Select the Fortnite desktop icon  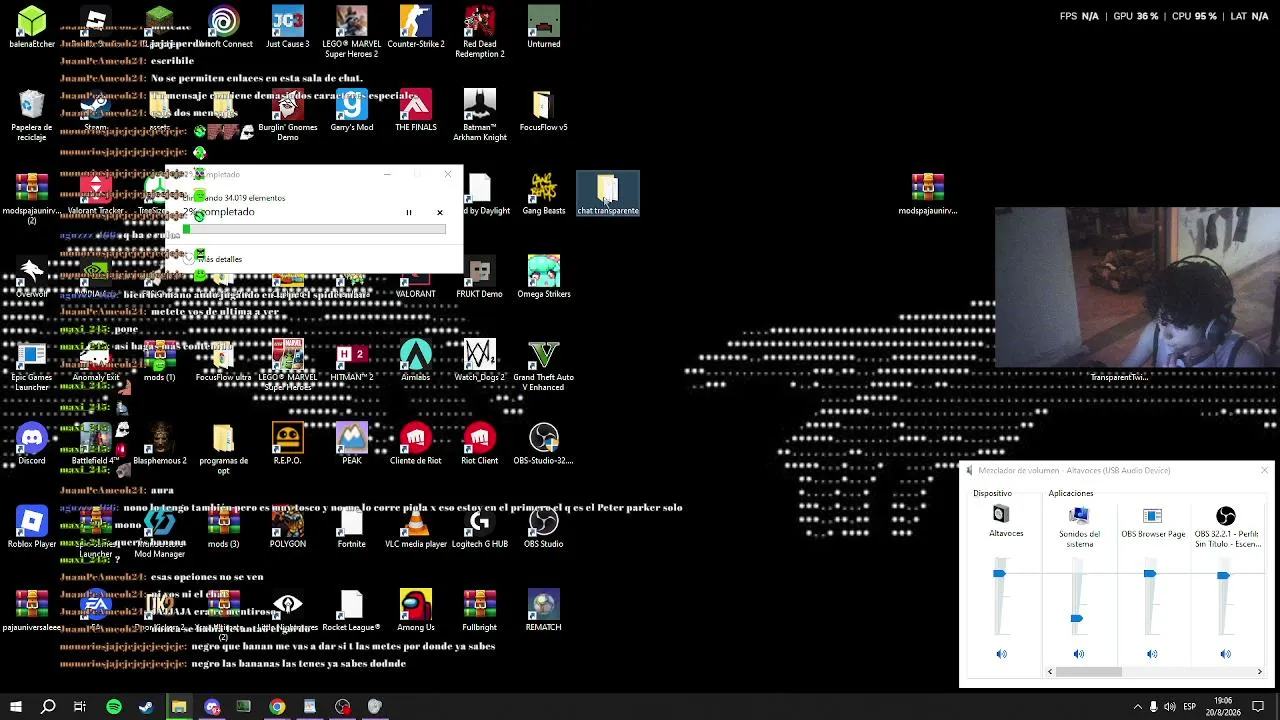point(352,527)
